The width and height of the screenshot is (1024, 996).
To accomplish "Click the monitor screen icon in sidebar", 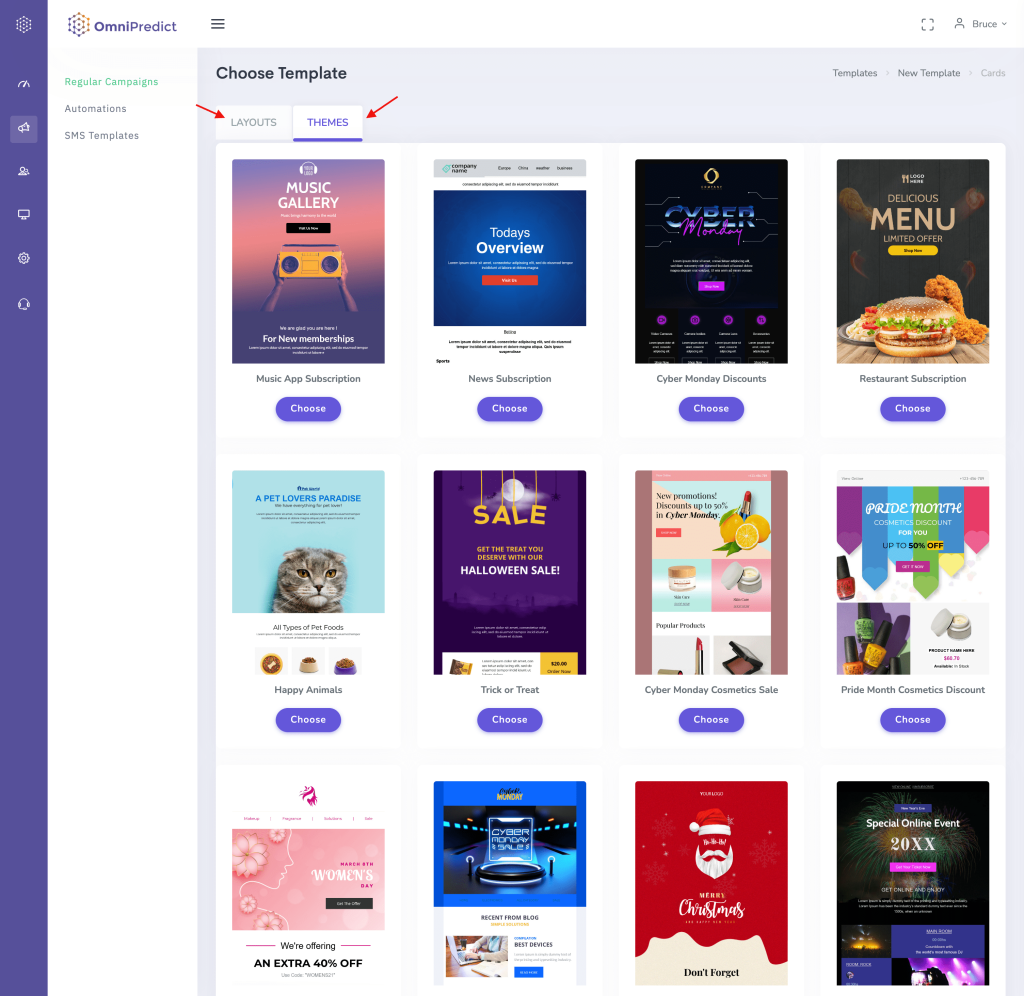I will click(24, 214).
